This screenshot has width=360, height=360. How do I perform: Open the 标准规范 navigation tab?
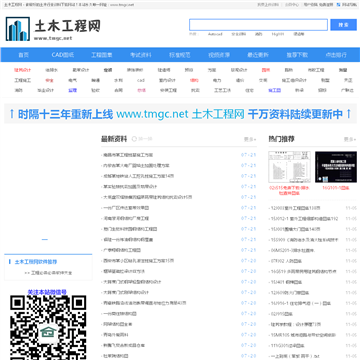180,55
